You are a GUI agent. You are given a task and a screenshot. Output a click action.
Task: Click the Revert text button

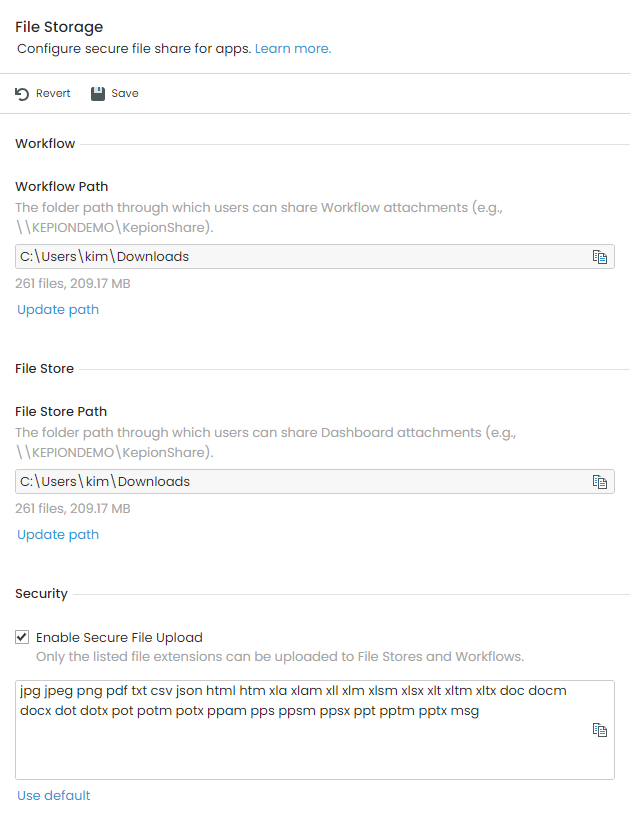(x=53, y=94)
